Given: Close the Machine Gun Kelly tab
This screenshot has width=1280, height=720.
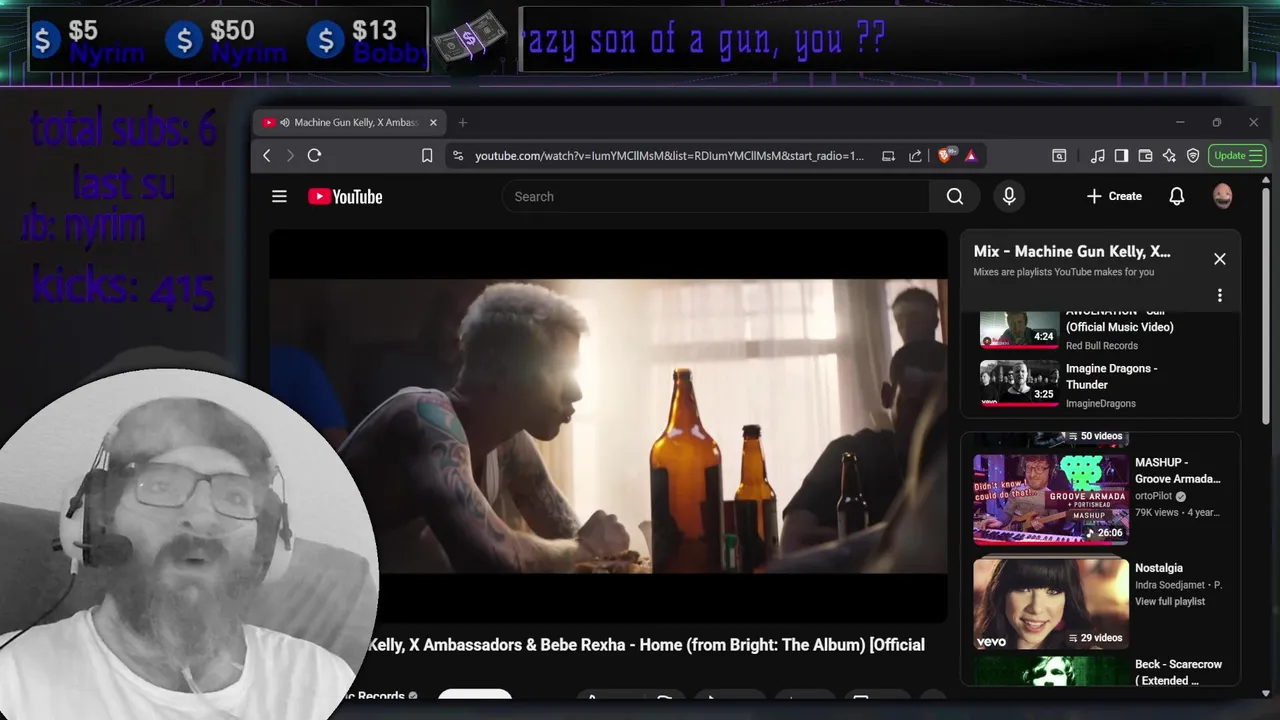Looking at the screenshot, I should (x=433, y=123).
